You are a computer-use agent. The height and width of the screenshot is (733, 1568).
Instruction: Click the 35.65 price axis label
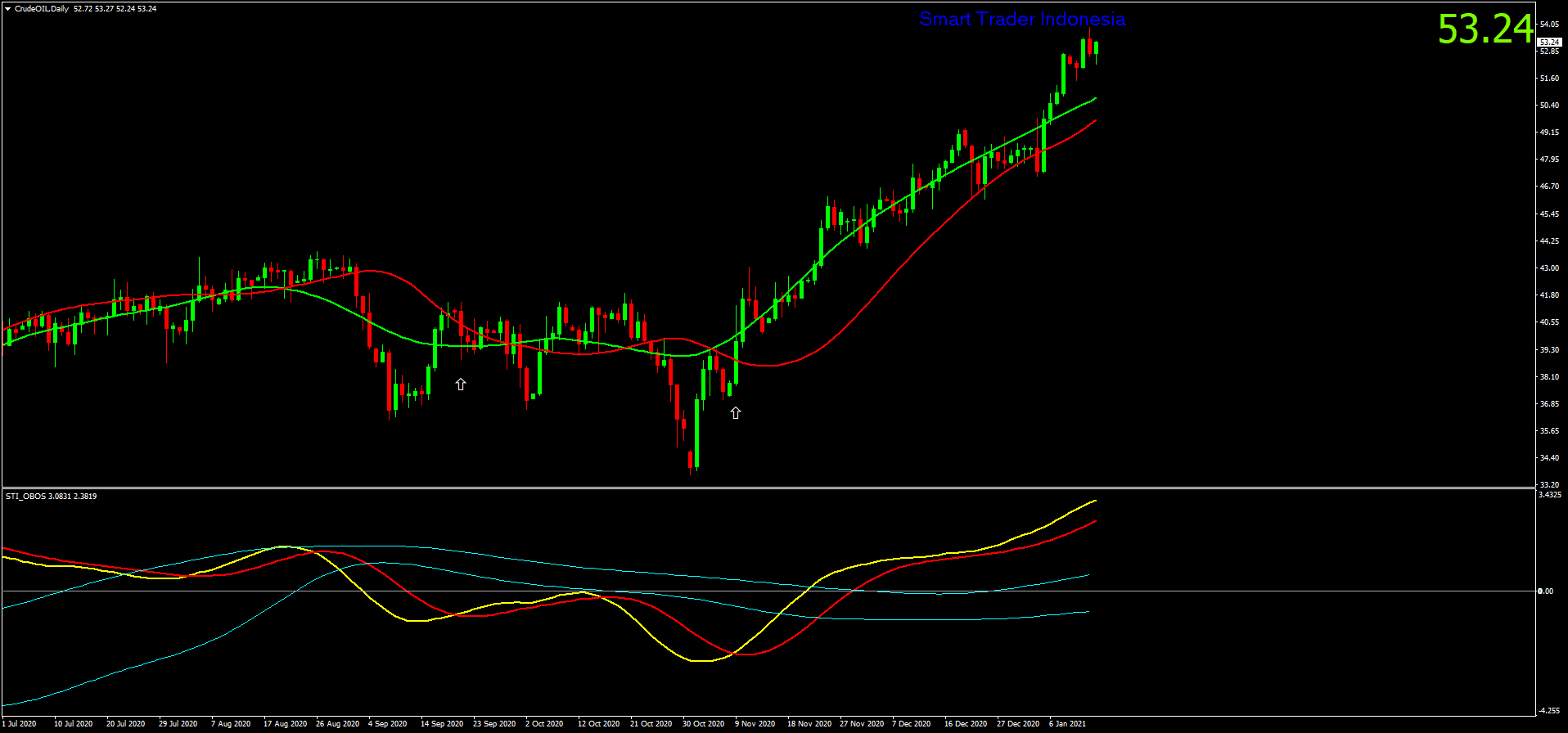tap(1549, 431)
